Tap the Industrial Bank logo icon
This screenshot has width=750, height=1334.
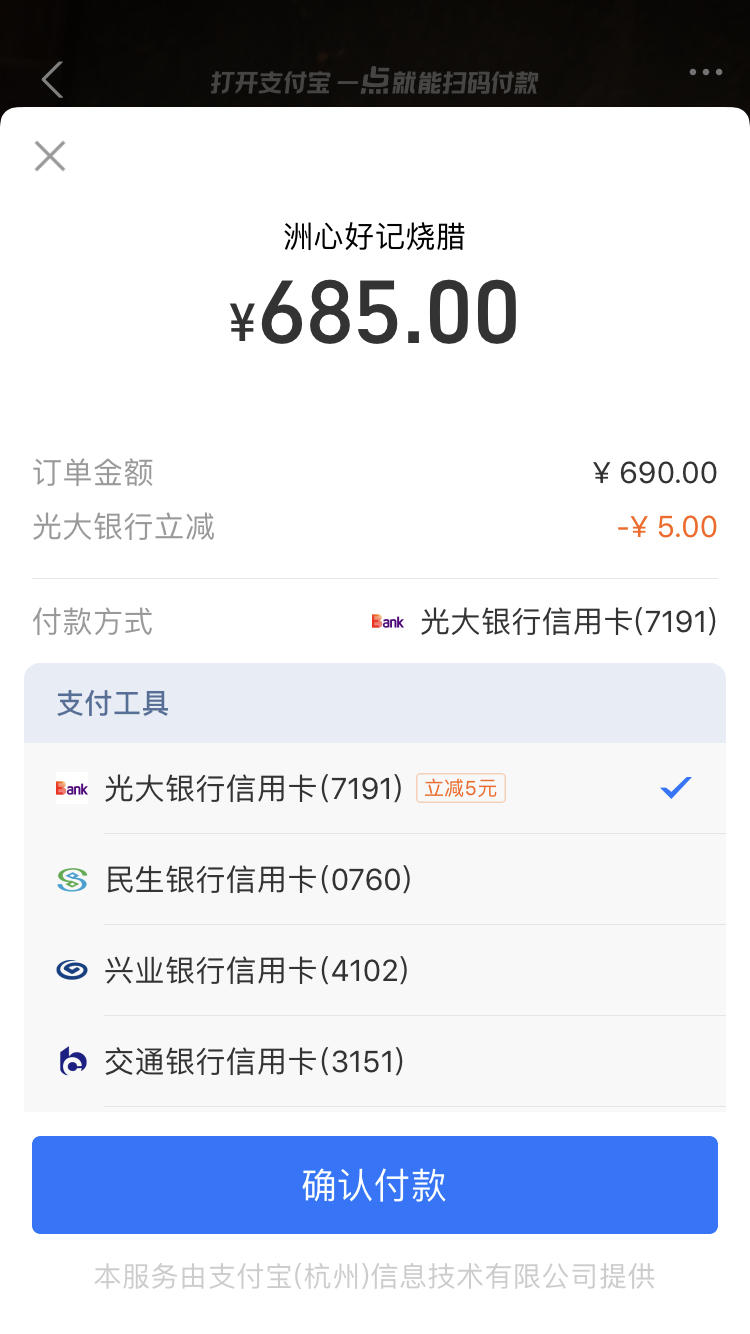coord(72,970)
